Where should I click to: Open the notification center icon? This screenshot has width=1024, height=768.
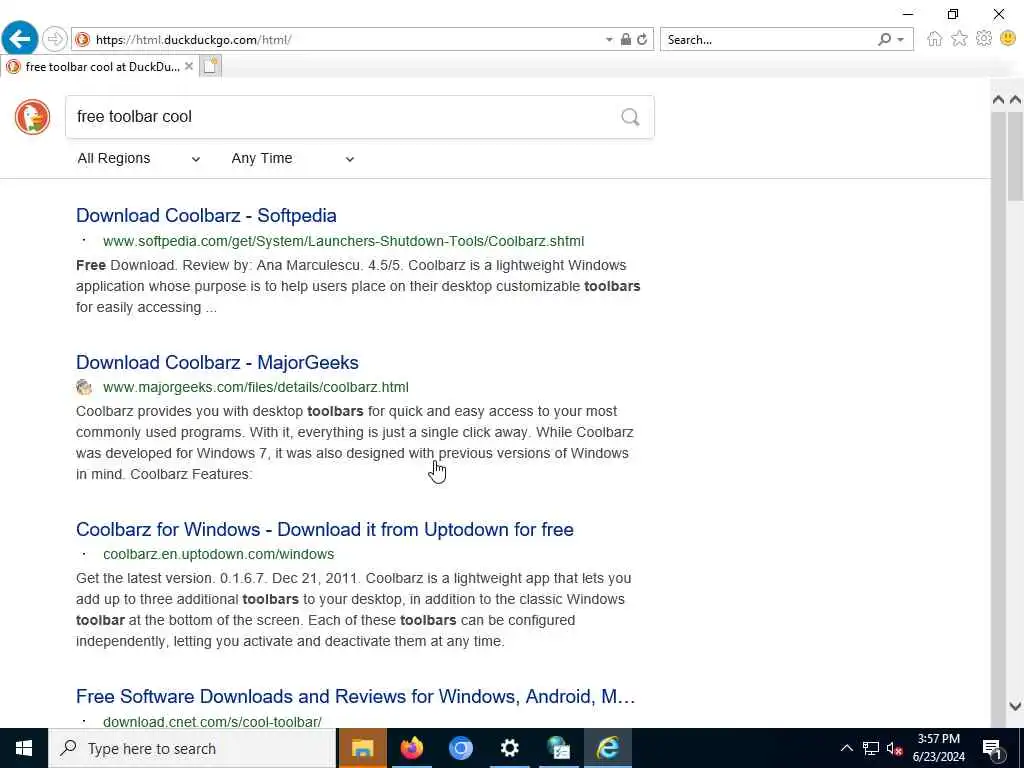point(993,748)
